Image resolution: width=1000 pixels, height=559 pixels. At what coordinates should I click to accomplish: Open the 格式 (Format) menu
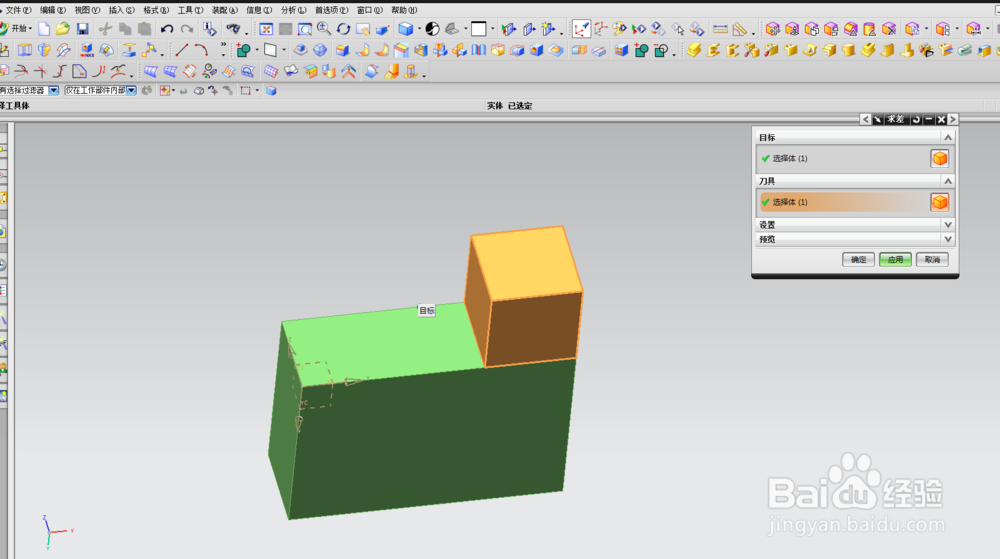click(156, 10)
